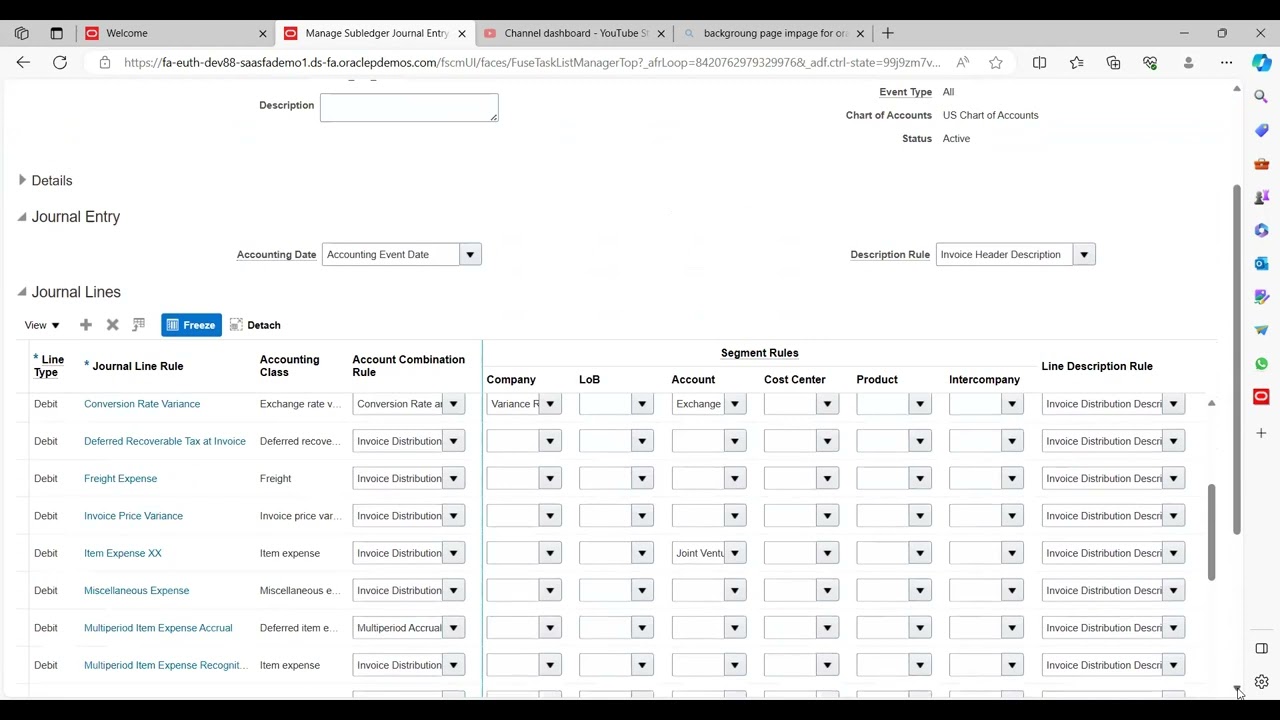Viewport: 1280px width, 720px height.
Task: Open the Multiperiod Item Expense Accrual link
Action: coord(158,628)
